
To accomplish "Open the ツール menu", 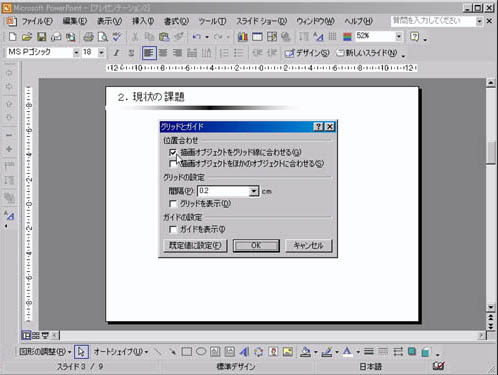I will tap(212, 21).
